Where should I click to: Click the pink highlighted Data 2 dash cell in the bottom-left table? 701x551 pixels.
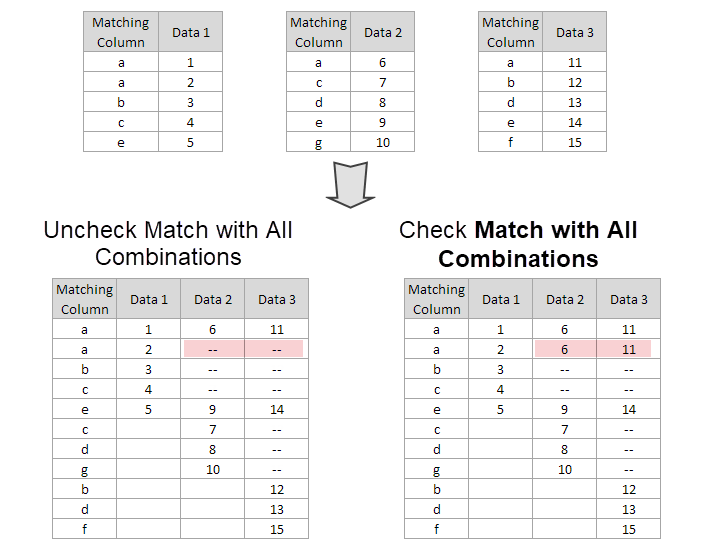(213, 349)
